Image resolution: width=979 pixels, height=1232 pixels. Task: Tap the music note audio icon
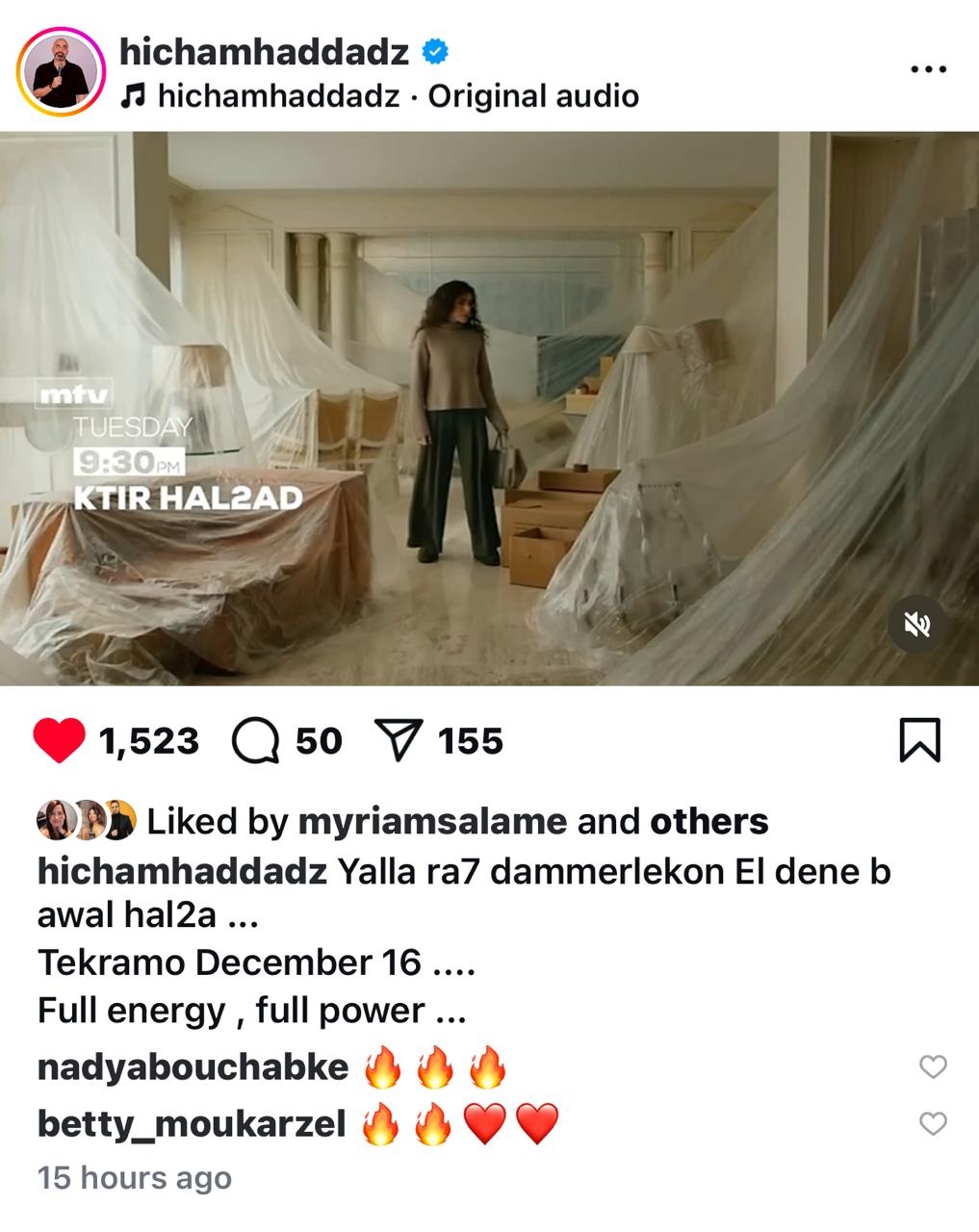coord(133,96)
